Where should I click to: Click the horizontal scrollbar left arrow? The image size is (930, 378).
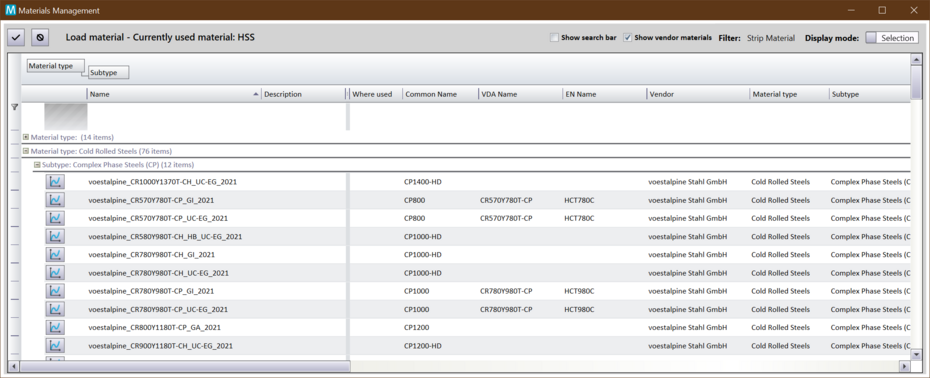coord(15,366)
